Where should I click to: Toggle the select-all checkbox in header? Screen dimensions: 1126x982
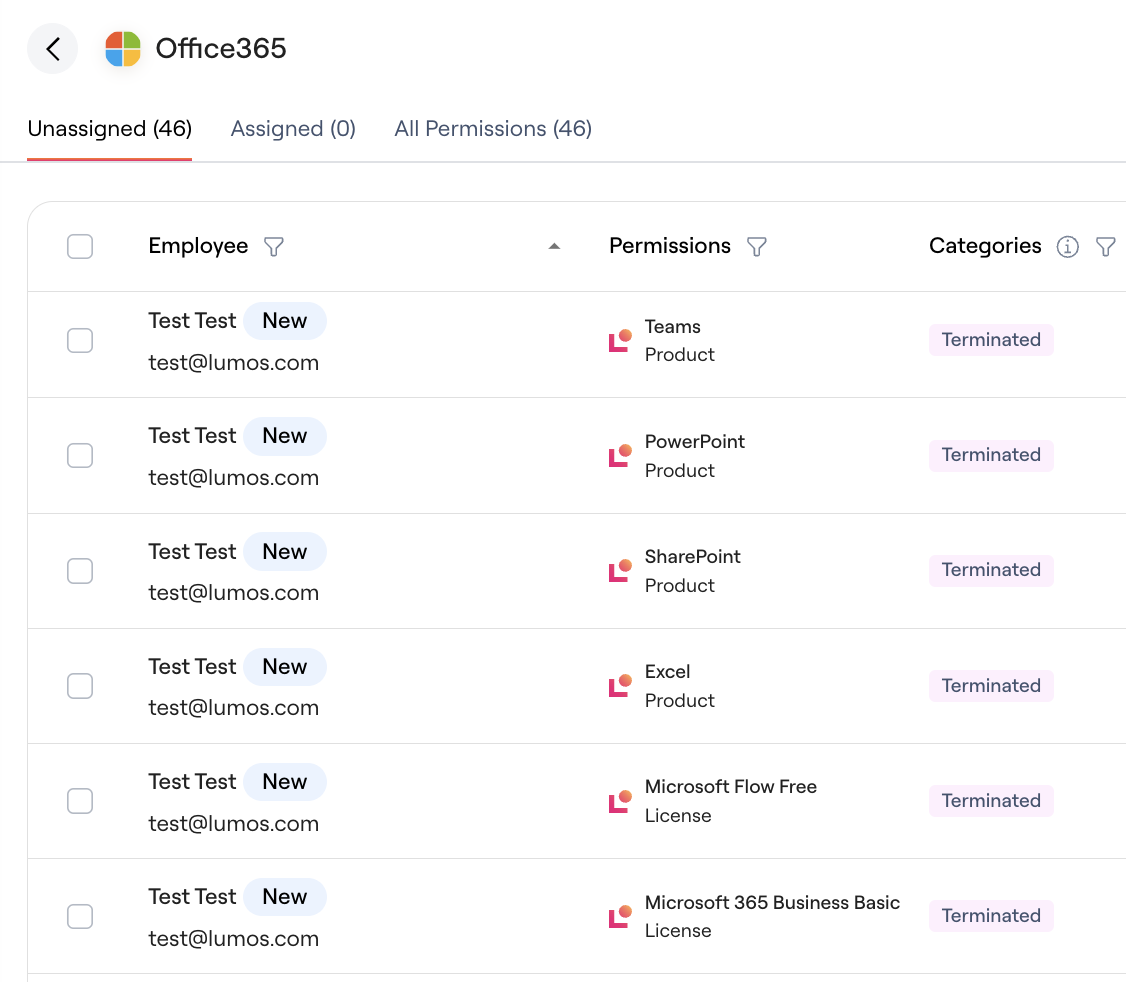80,246
